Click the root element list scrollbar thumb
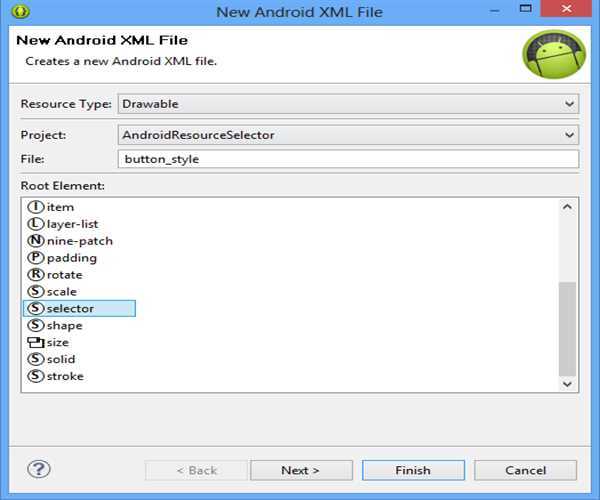The height and width of the screenshot is (500, 600). point(567,327)
